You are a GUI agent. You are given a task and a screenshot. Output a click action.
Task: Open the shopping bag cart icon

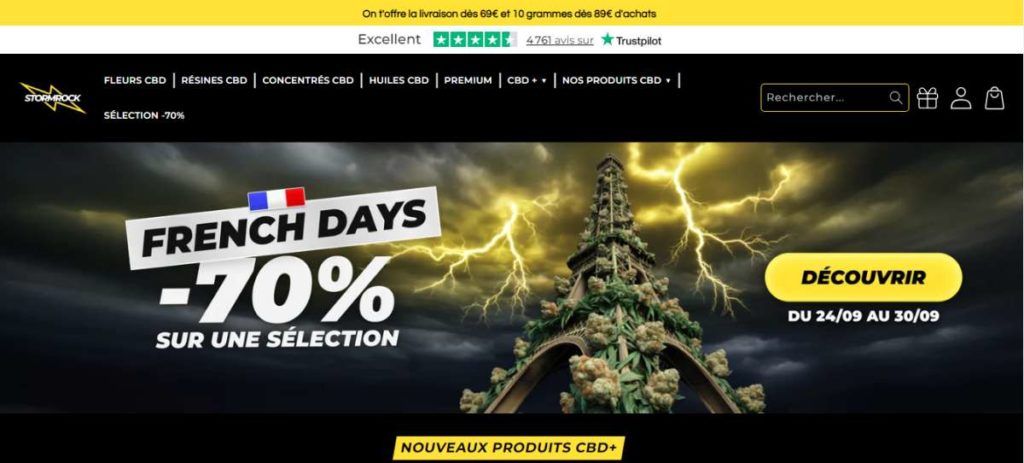tap(995, 98)
